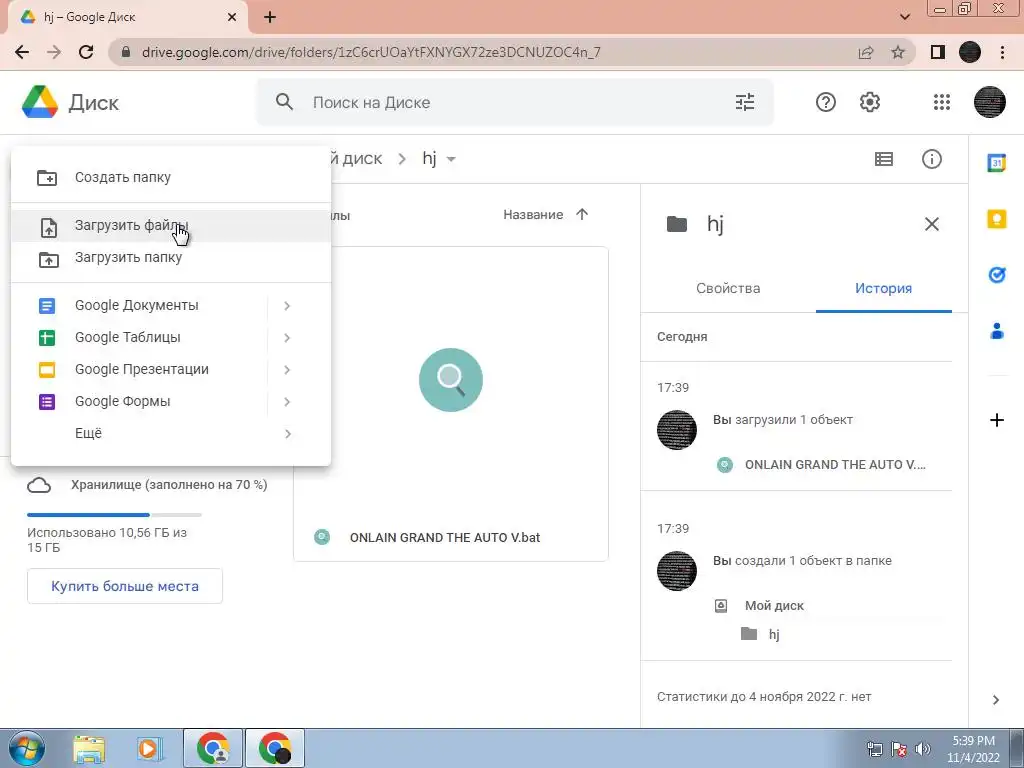Select Загрузить папку menu item

click(171, 257)
